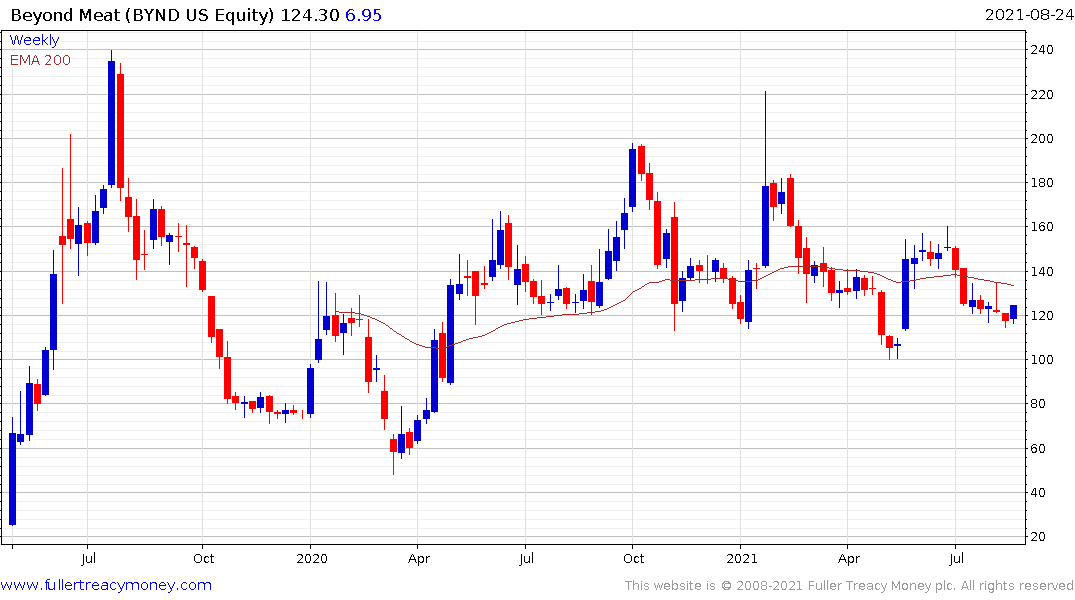
Task: Click the 'Weekly' interval label
Action: [34, 40]
